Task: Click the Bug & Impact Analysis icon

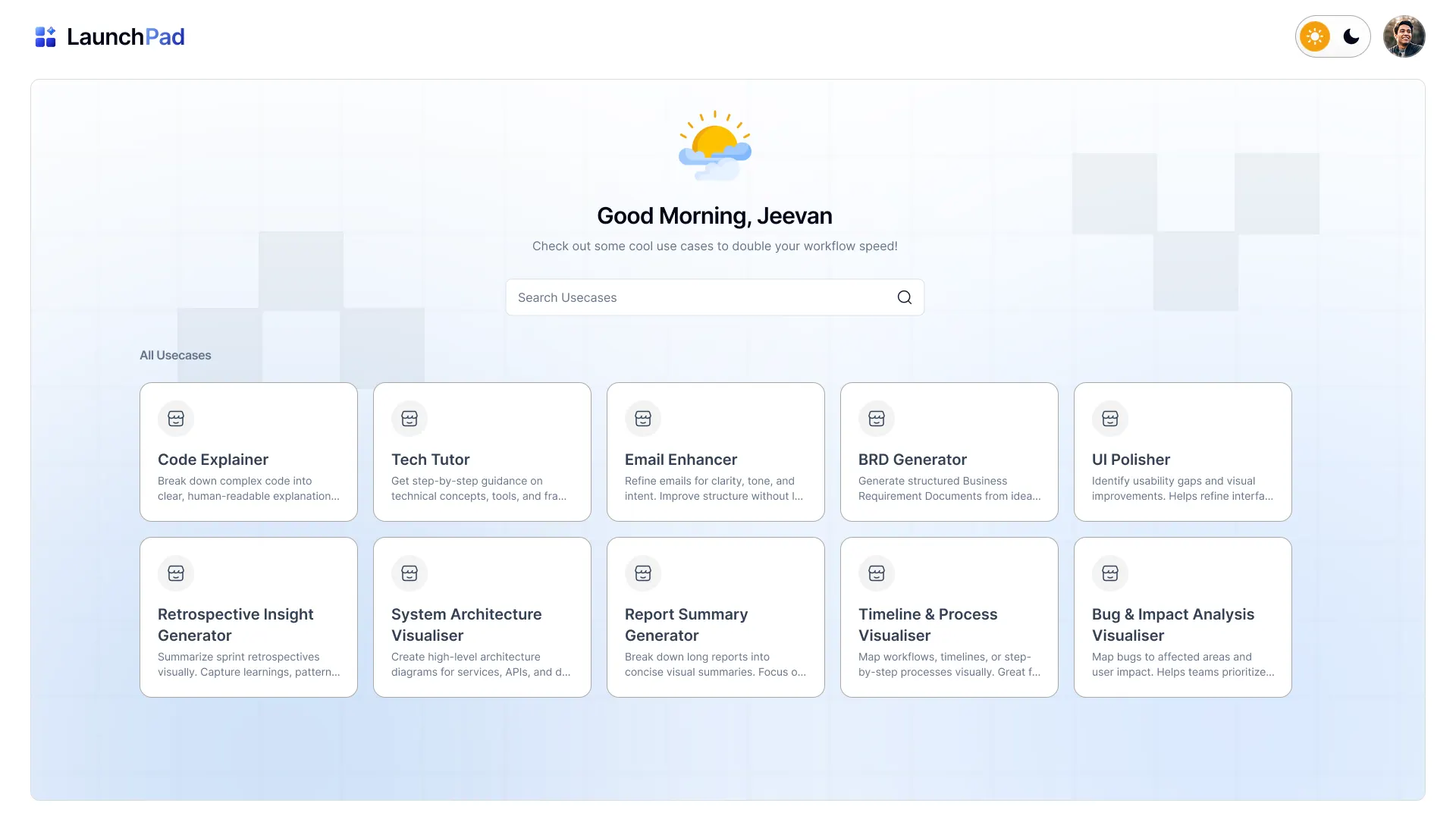Action: (1110, 573)
